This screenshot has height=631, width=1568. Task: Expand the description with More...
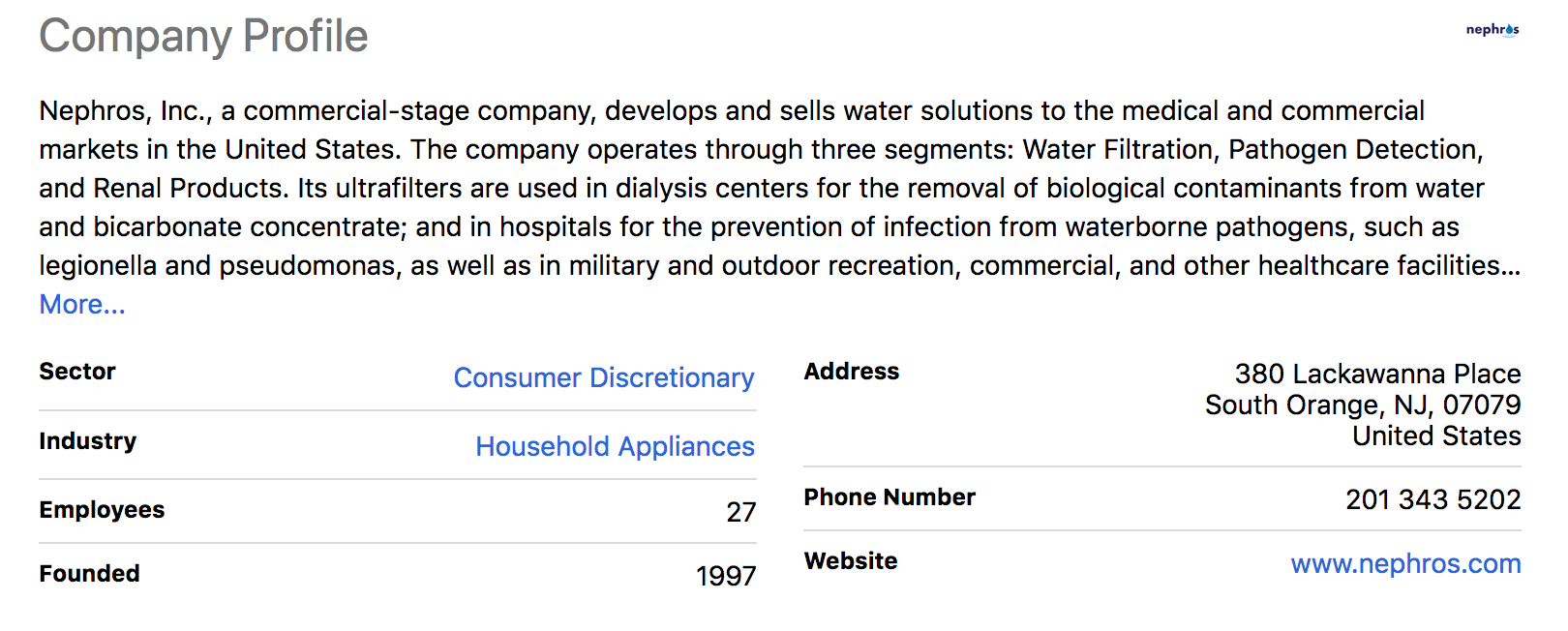(x=82, y=305)
